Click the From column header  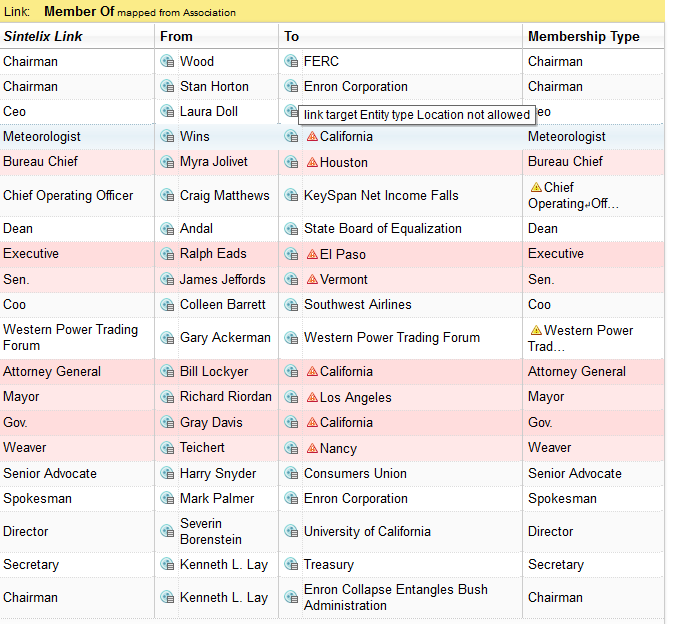coord(176,36)
